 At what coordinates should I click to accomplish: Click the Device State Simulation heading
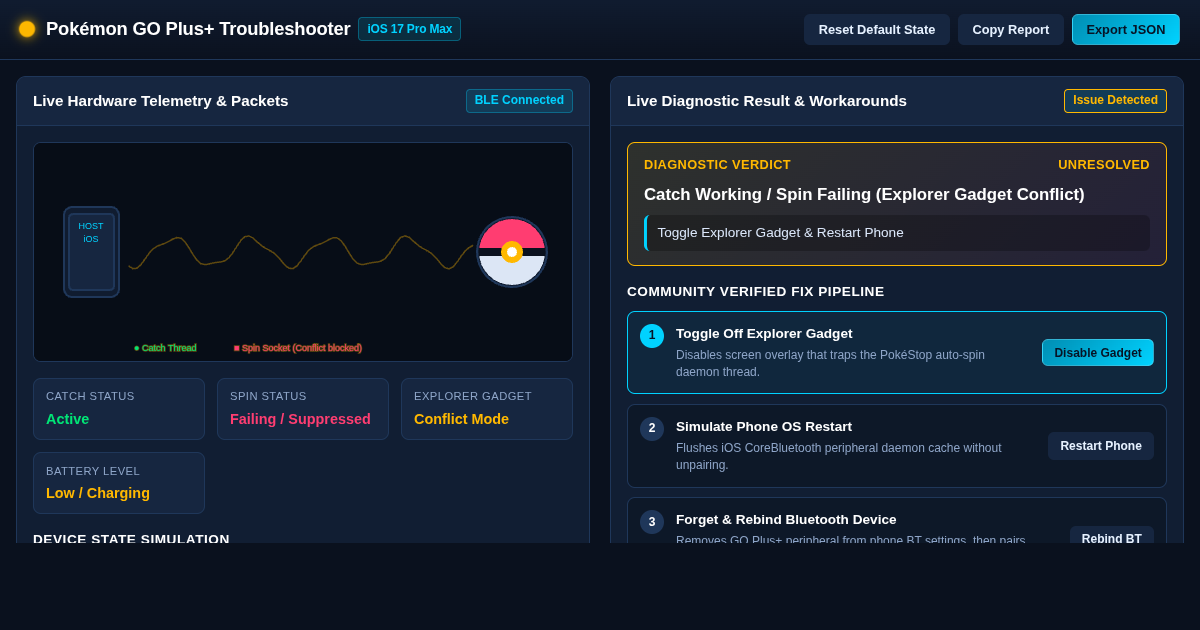131,539
